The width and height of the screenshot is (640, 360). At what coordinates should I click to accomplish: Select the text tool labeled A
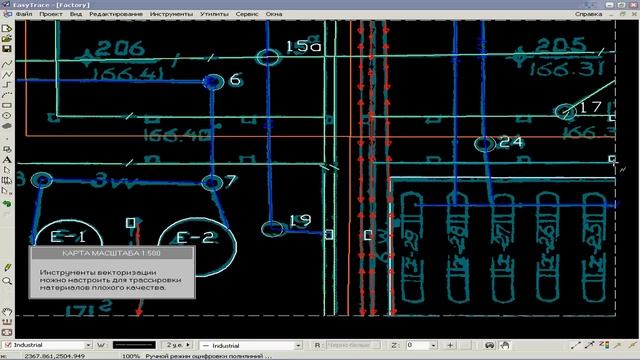(7, 160)
